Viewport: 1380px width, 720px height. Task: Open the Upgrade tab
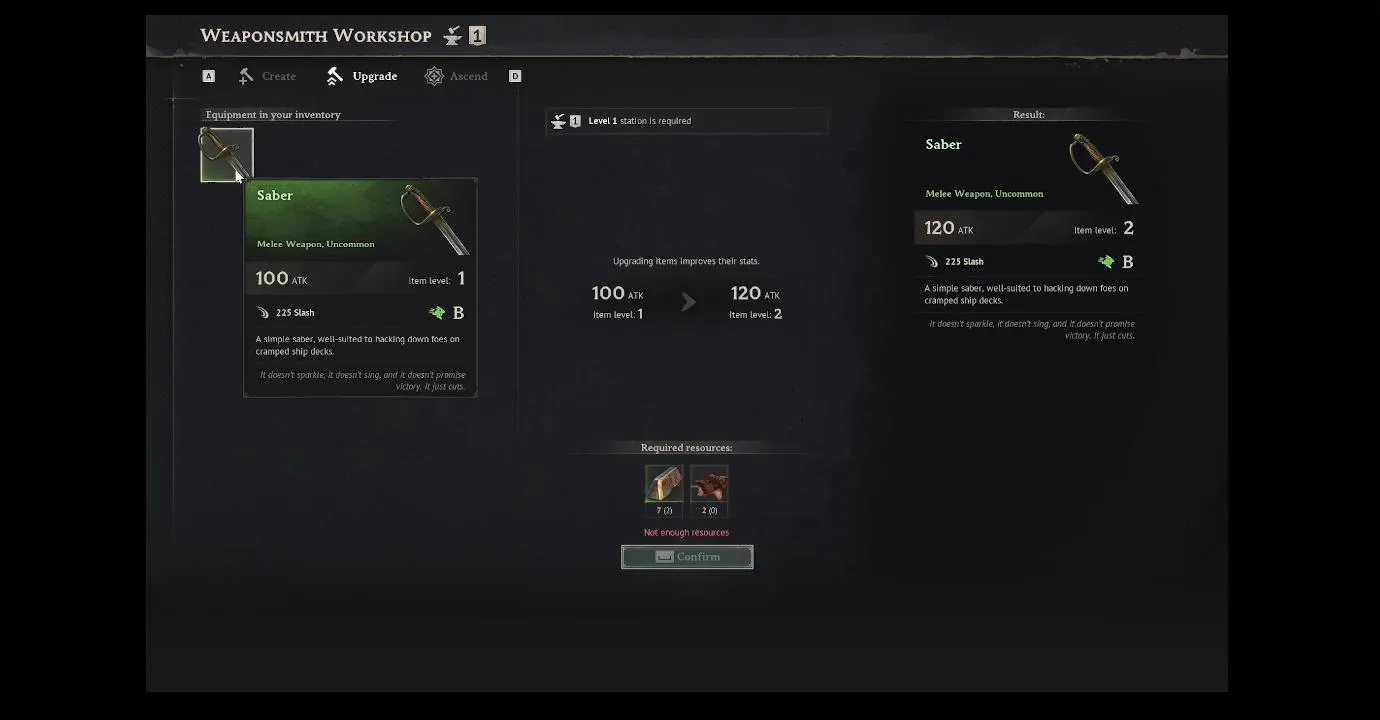(361, 76)
